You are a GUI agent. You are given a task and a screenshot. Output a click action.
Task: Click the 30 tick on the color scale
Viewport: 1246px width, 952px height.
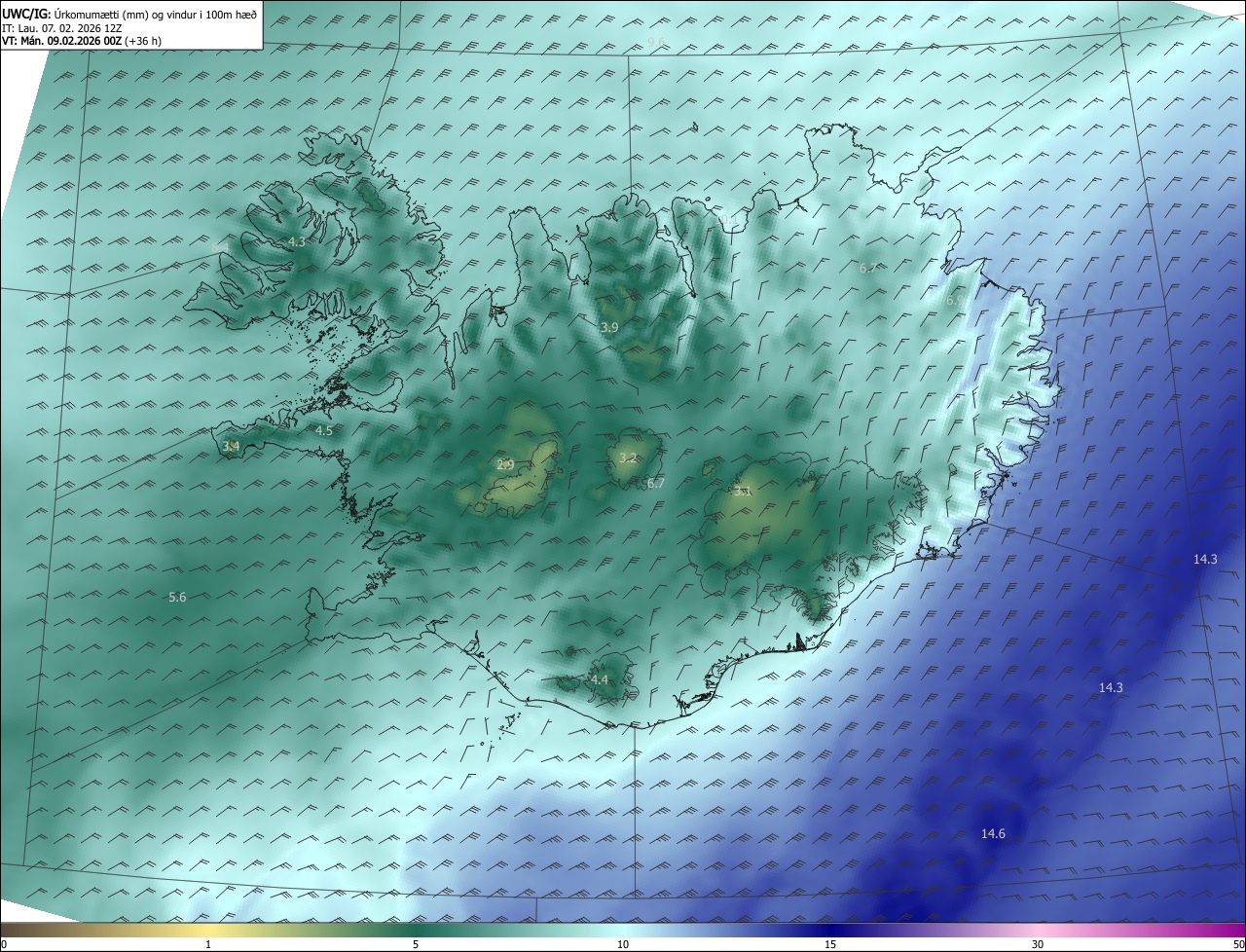pos(1038,944)
